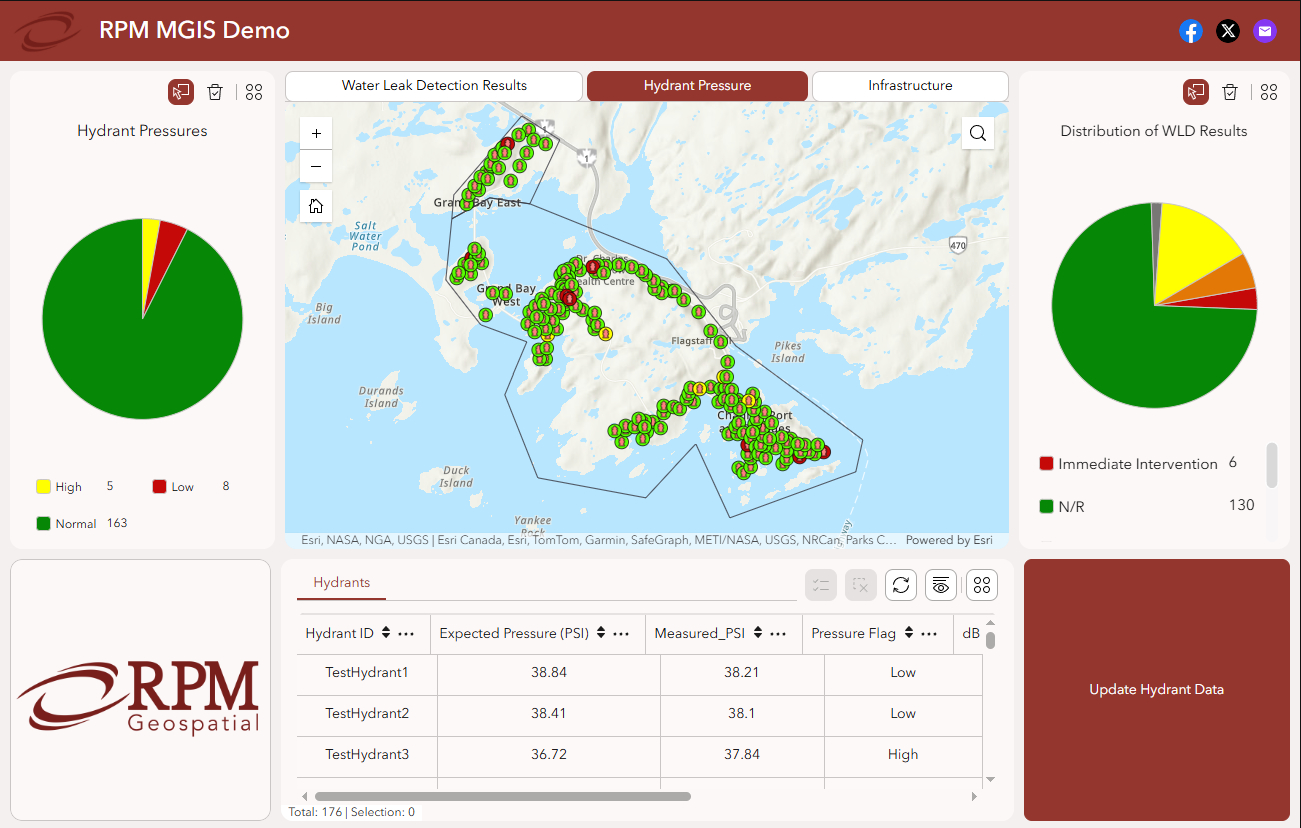Open the Facebook link icon
Viewport: 1301px width, 828px height.
click(x=1190, y=31)
